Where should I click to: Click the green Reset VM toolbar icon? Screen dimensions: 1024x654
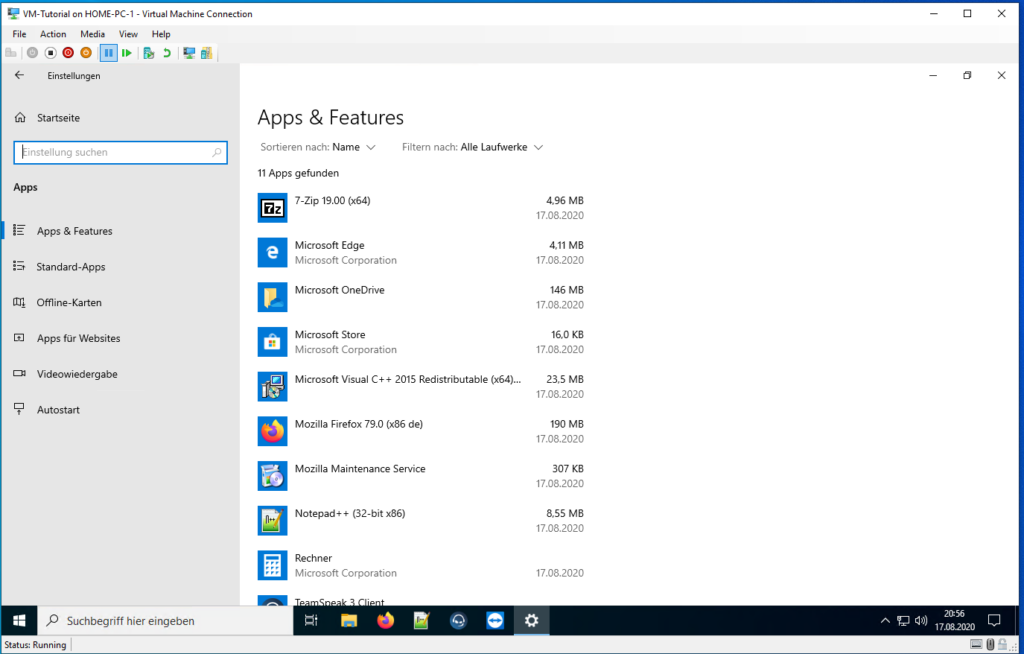click(127, 53)
